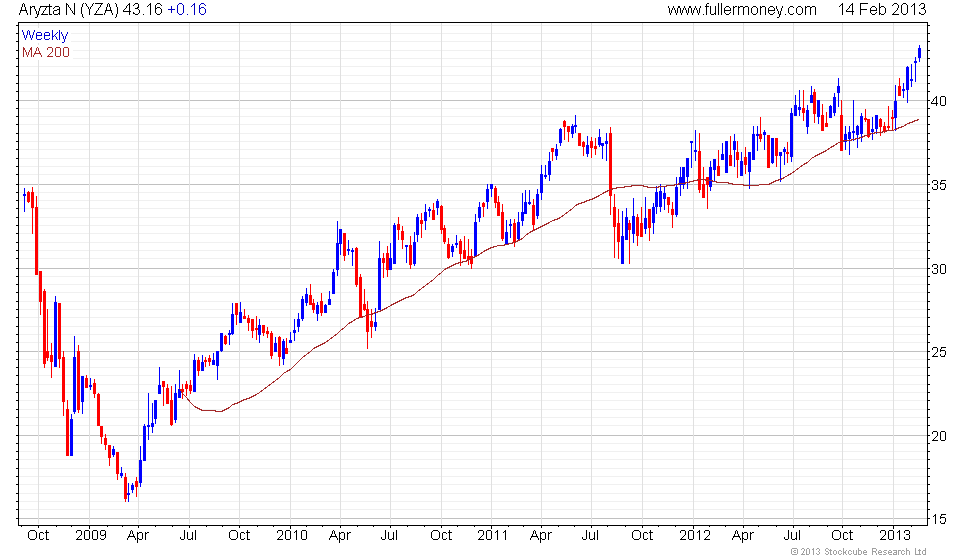Viewport: 980px width, 560px height.
Task: Click the 30 price axis label
Action: pos(939,269)
